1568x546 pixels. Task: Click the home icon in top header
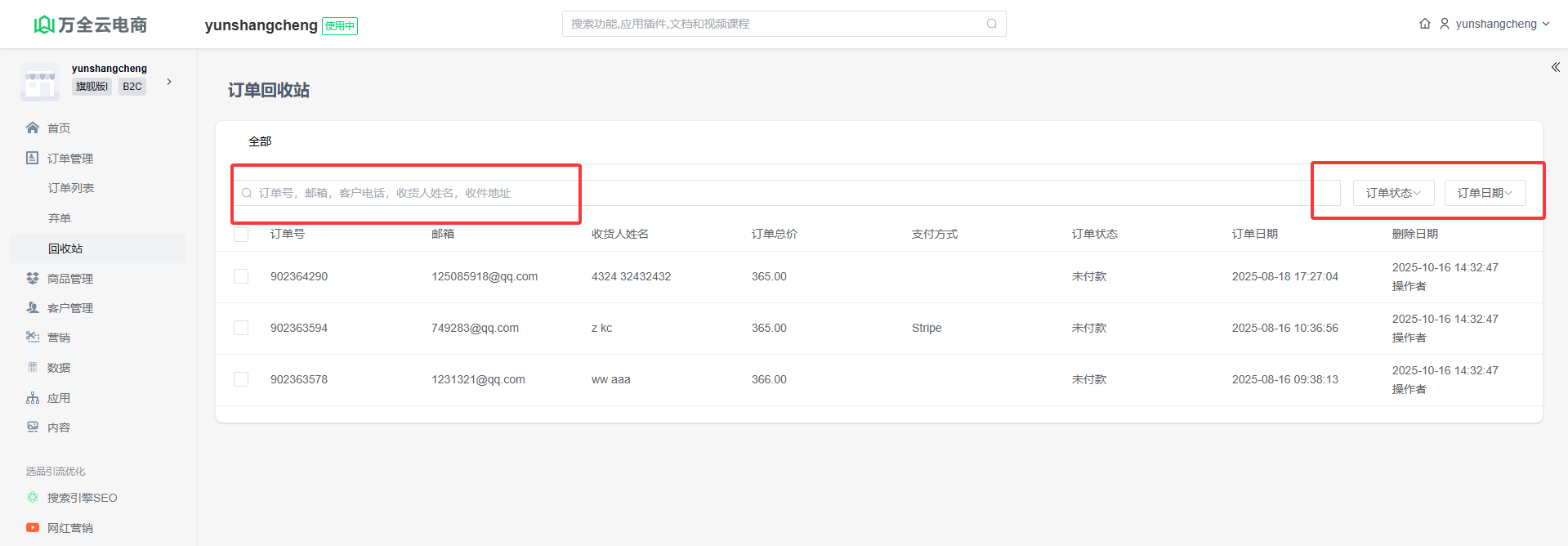(1425, 24)
